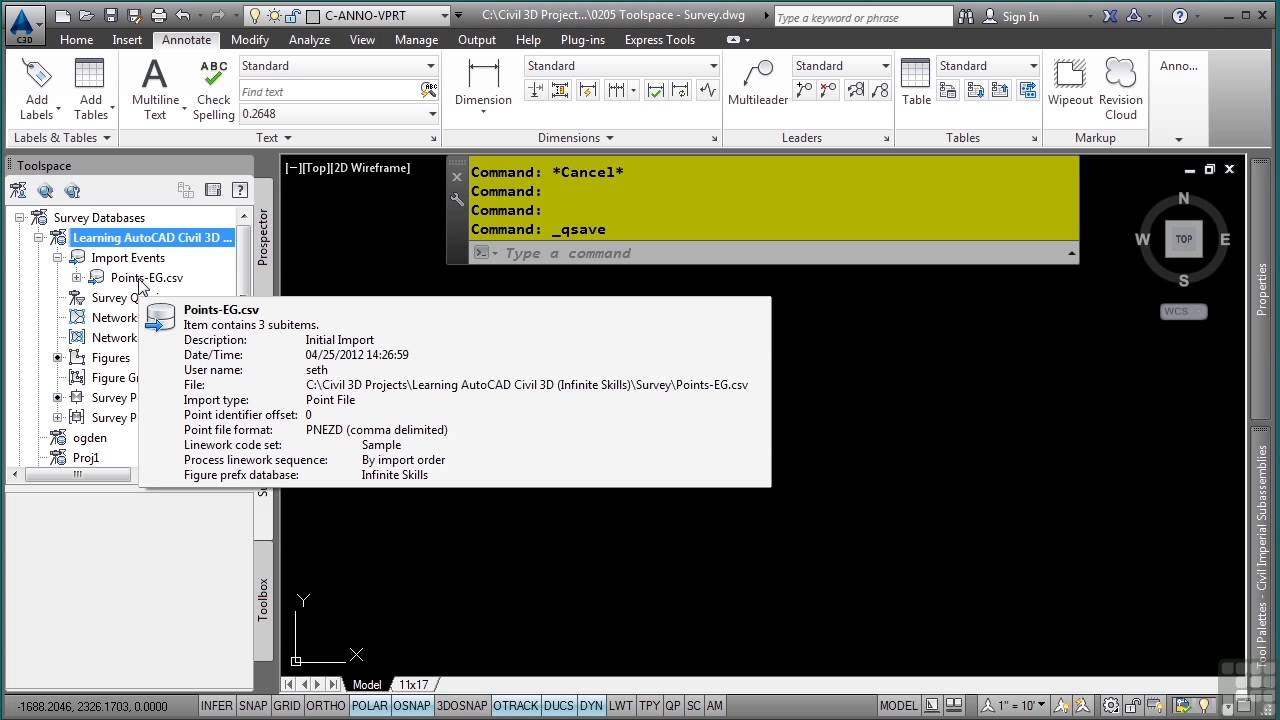Select the Import Events tree item
This screenshot has width=1280, height=720.
[128, 258]
